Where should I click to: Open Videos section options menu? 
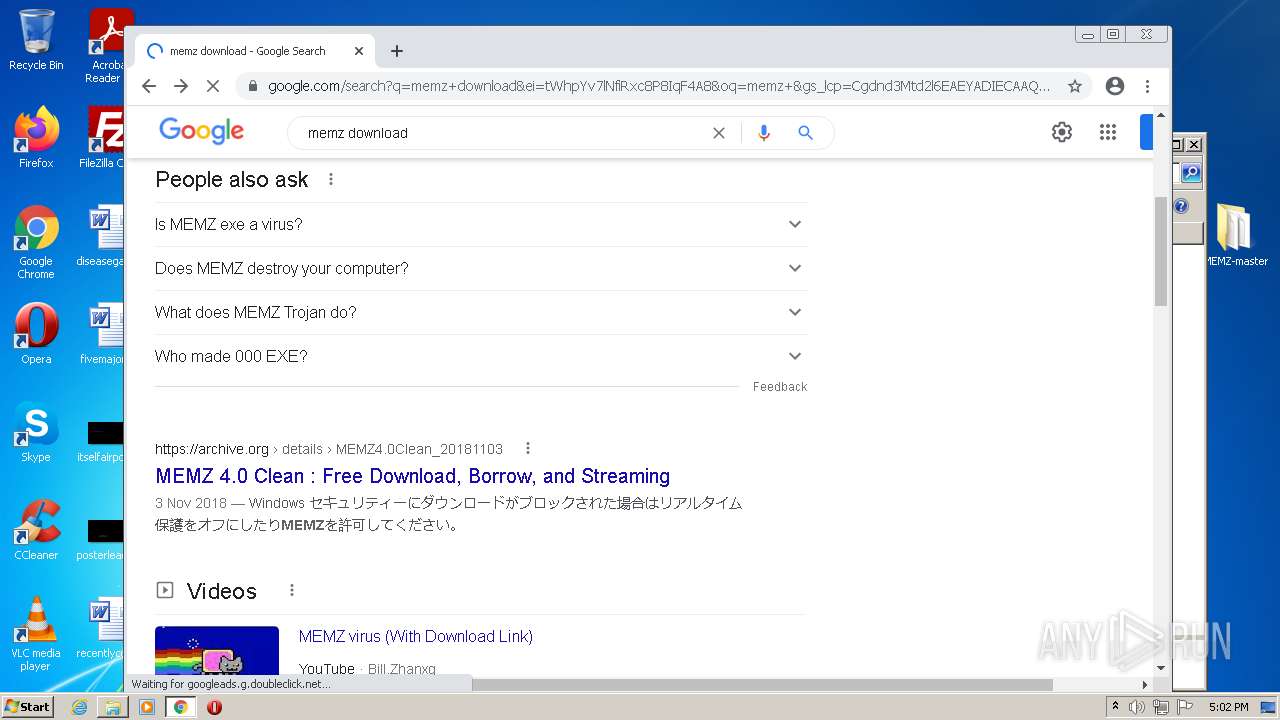tap(292, 590)
